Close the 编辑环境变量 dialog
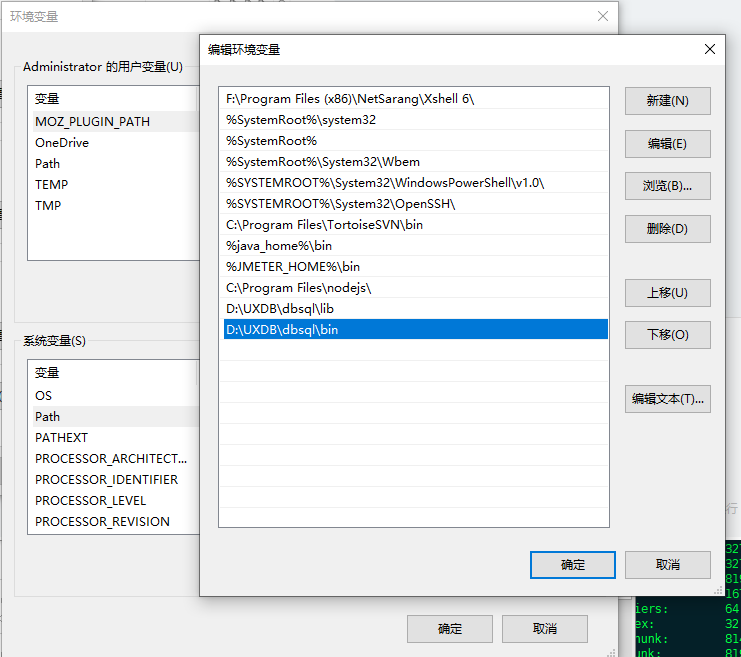The image size is (741, 657). (x=710, y=49)
